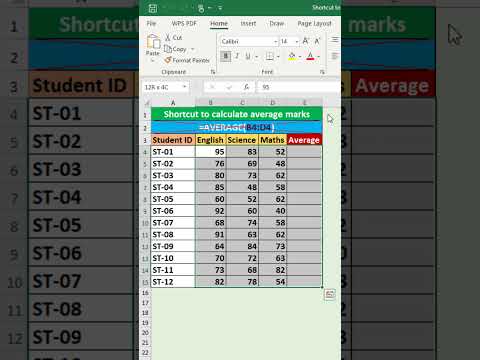Click the Science header cell
Image resolution: width=480 pixels, height=360 pixels.
coord(242,140)
